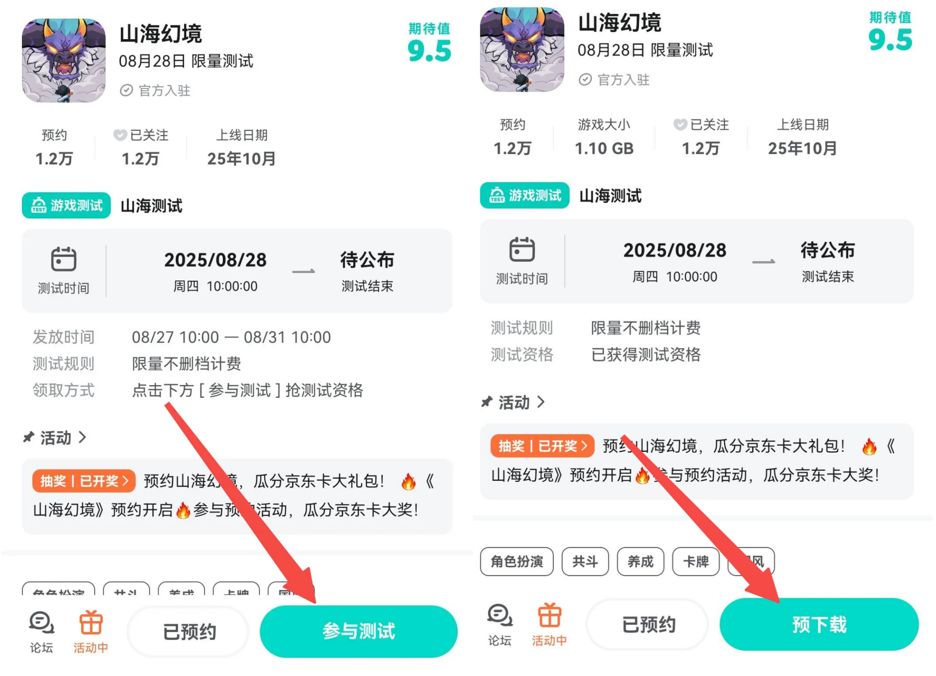Click 预约 1.2万 stat in right screenshot
Image resolution: width=936 pixels, height=676 pixels.
click(512, 137)
